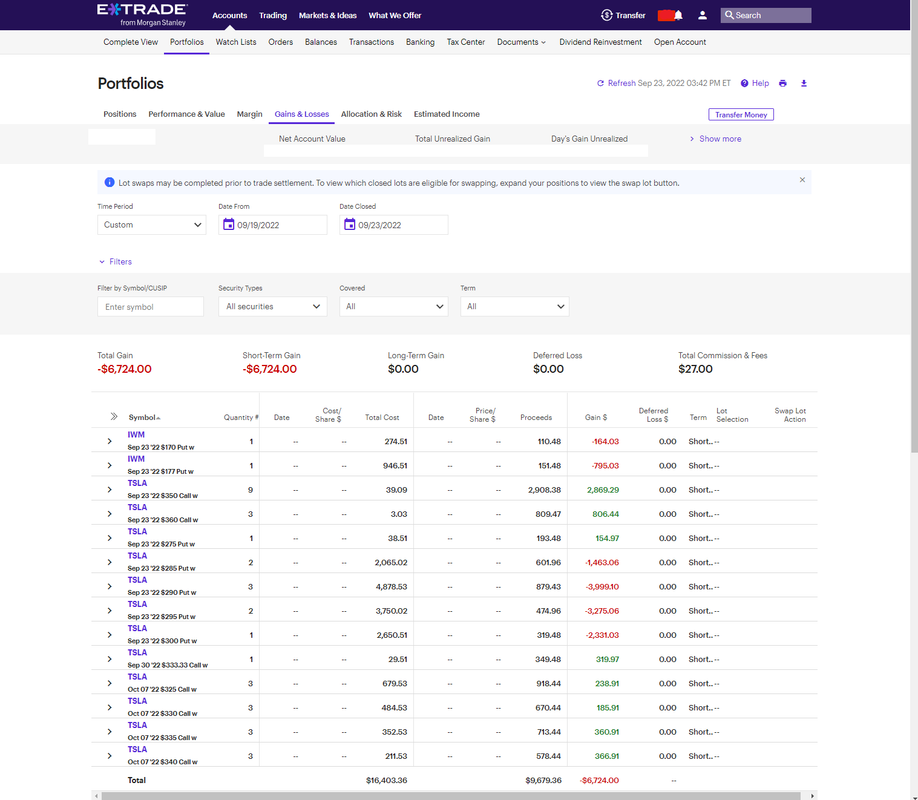This screenshot has width=918, height=800.
Task: Expand the IWM $177 Put row
Action: click(x=109, y=466)
